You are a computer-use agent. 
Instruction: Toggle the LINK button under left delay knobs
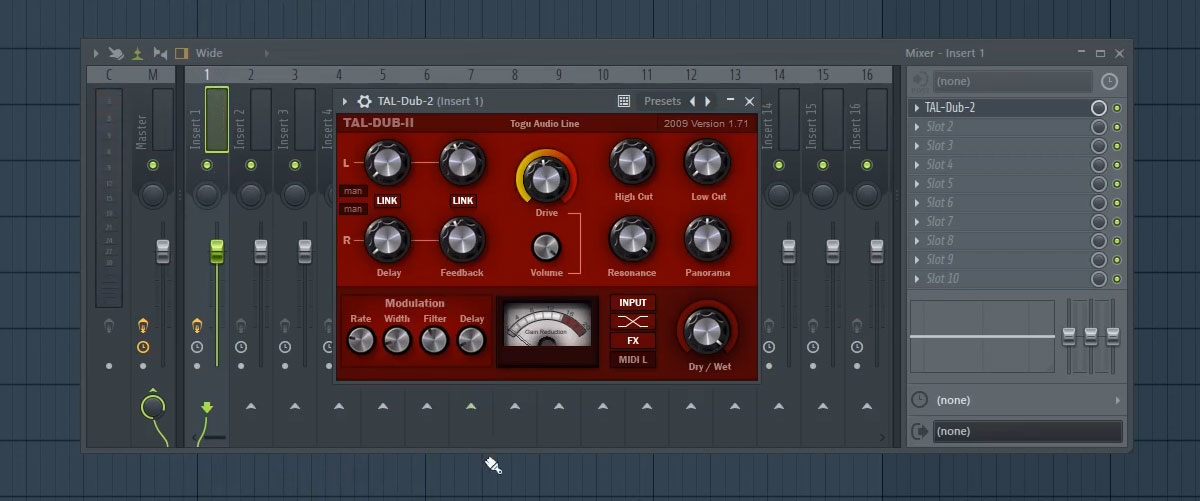[387, 201]
